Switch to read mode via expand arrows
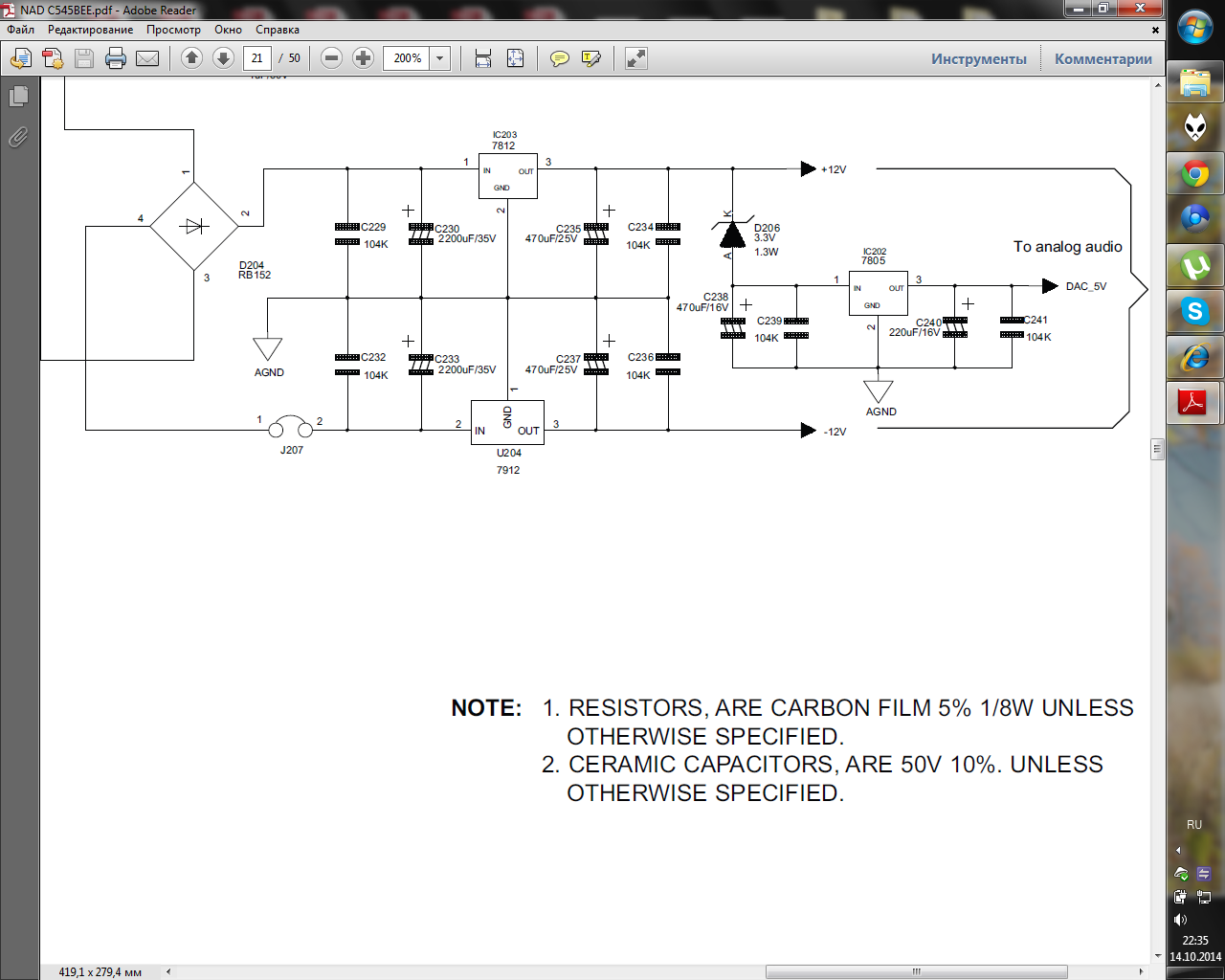 [635, 58]
